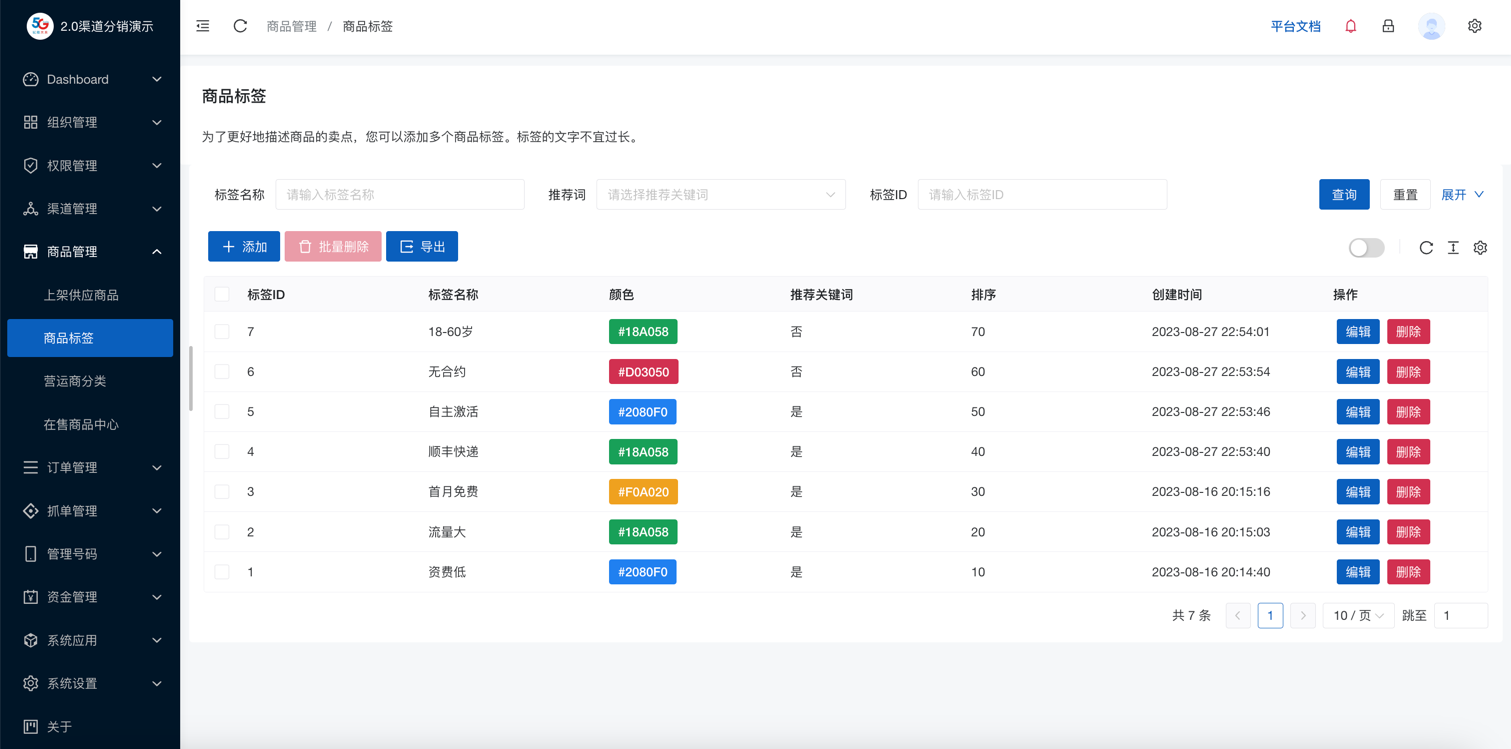Refresh table using the toolbar refresh icon
This screenshot has width=1511, height=749.
(x=1426, y=247)
